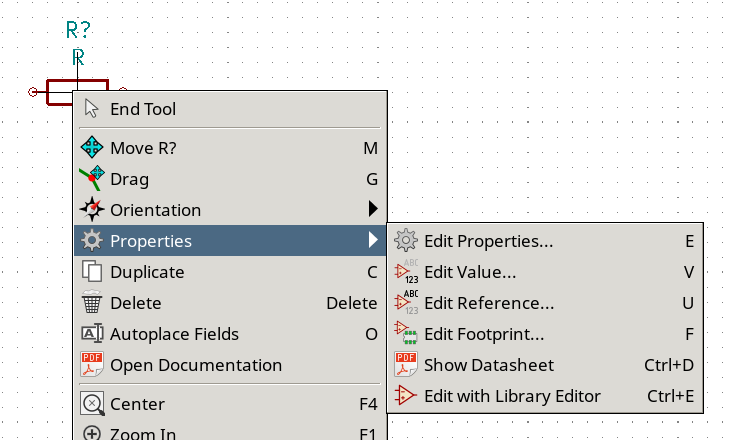Select Autoplace Fields entry

[x=230, y=334]
